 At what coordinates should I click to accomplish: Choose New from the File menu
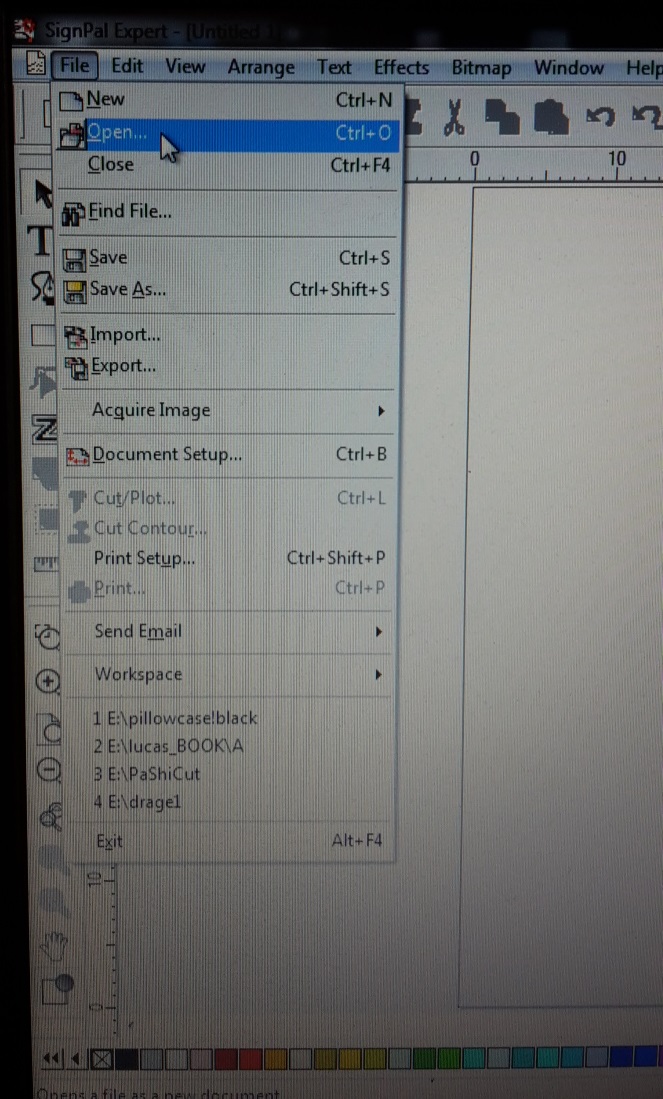226,101
